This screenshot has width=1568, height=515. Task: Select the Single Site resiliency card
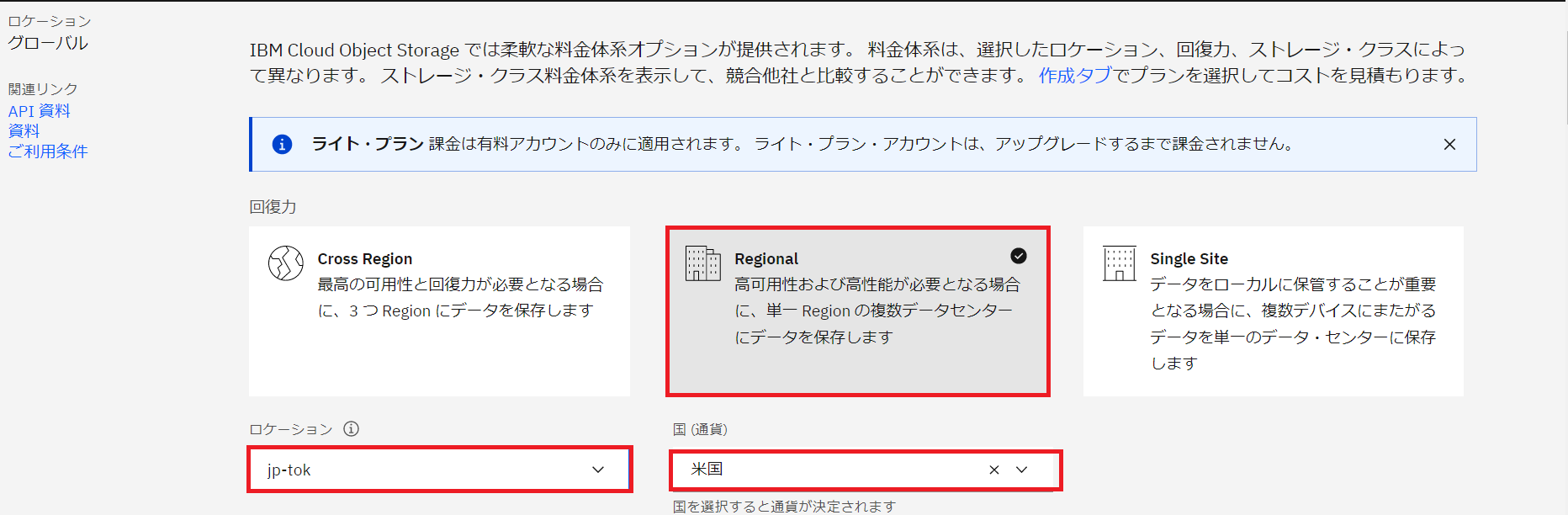[1273, 311]
